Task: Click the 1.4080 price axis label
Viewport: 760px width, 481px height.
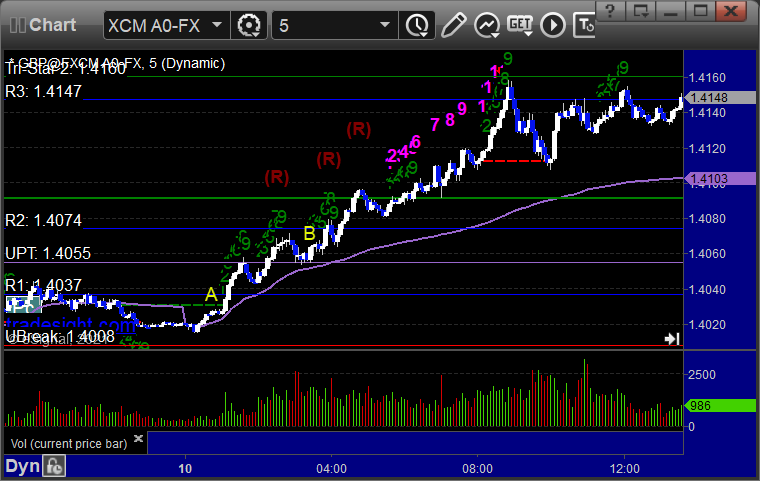Action: pos(707,219)
